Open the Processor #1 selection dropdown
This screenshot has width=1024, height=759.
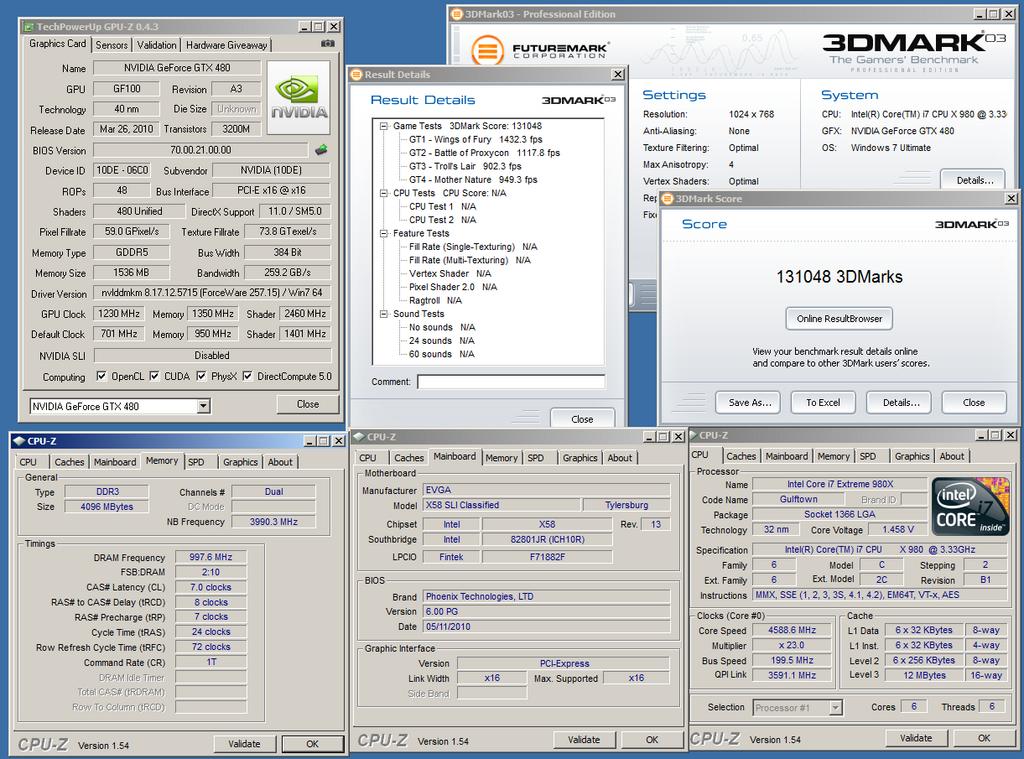pyautogui.click(x=835, y=707)
